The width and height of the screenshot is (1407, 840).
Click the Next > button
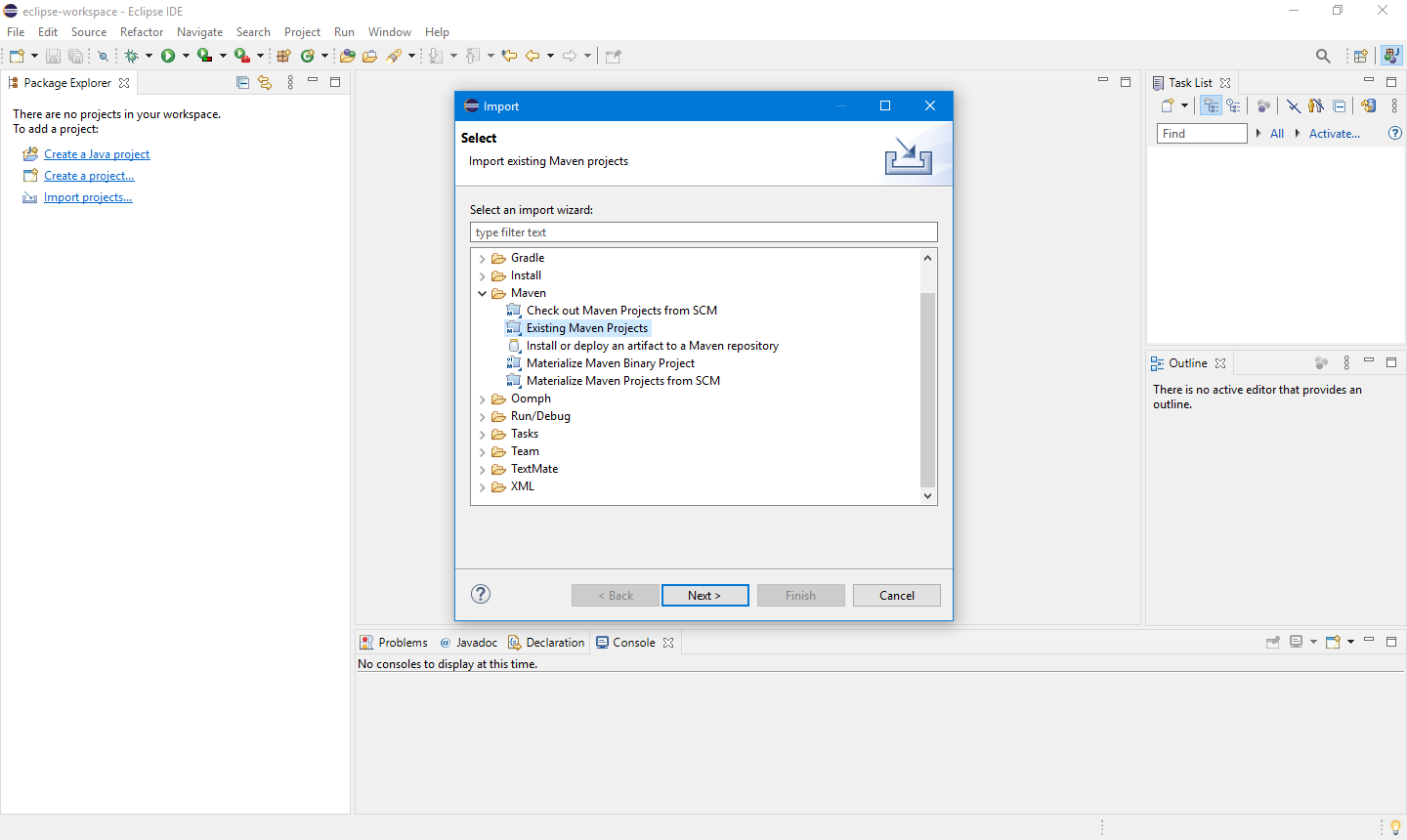point(704,595)
